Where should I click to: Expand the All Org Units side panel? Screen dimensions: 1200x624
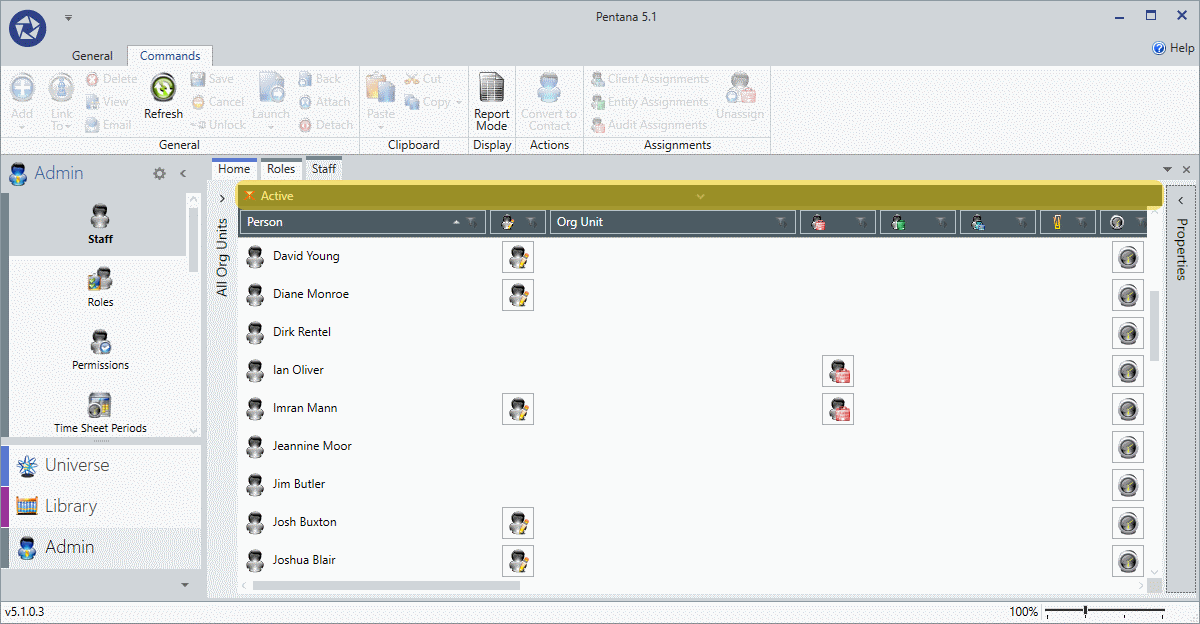(222, 198)
